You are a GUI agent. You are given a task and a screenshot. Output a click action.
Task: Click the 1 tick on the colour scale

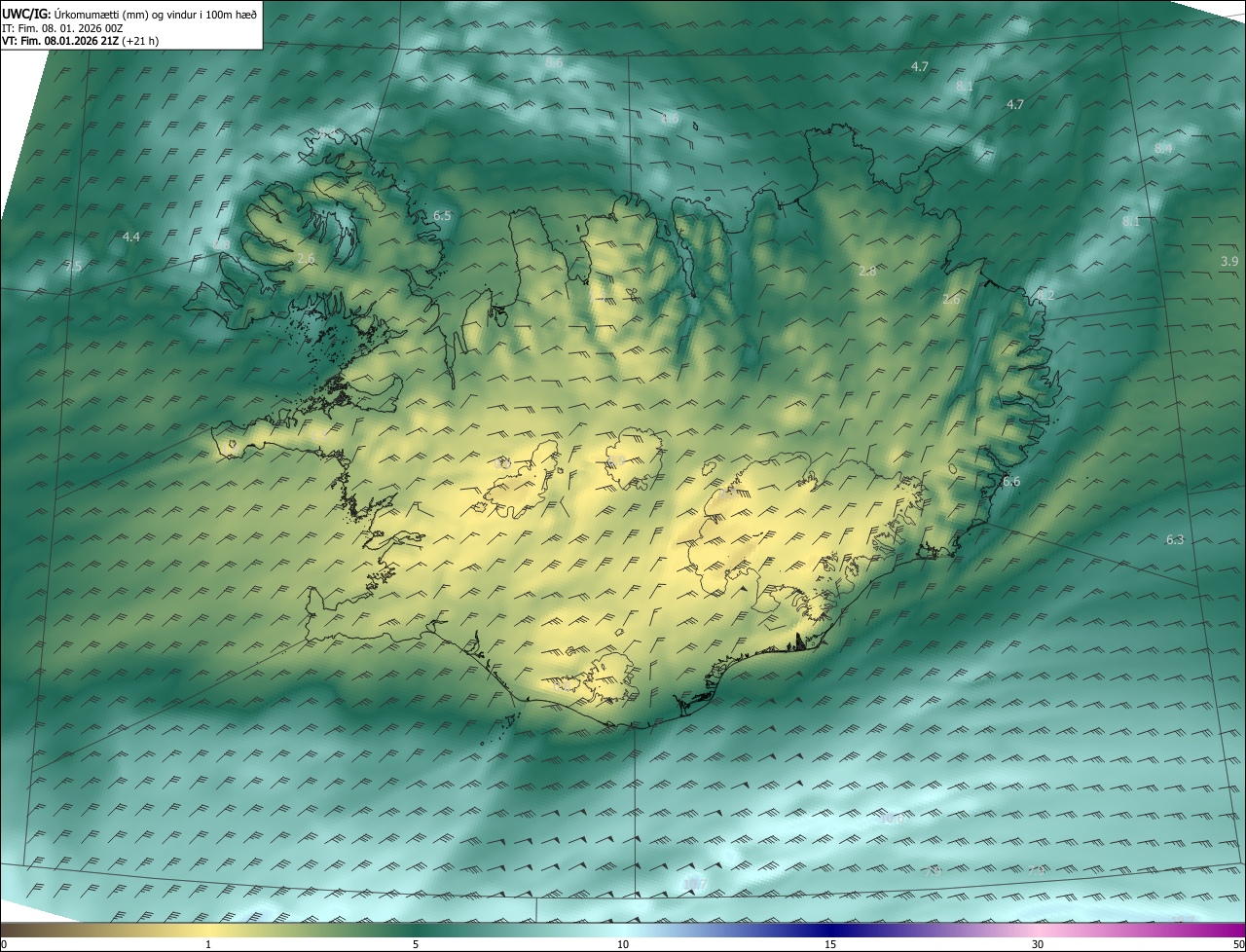pos(208,944)
